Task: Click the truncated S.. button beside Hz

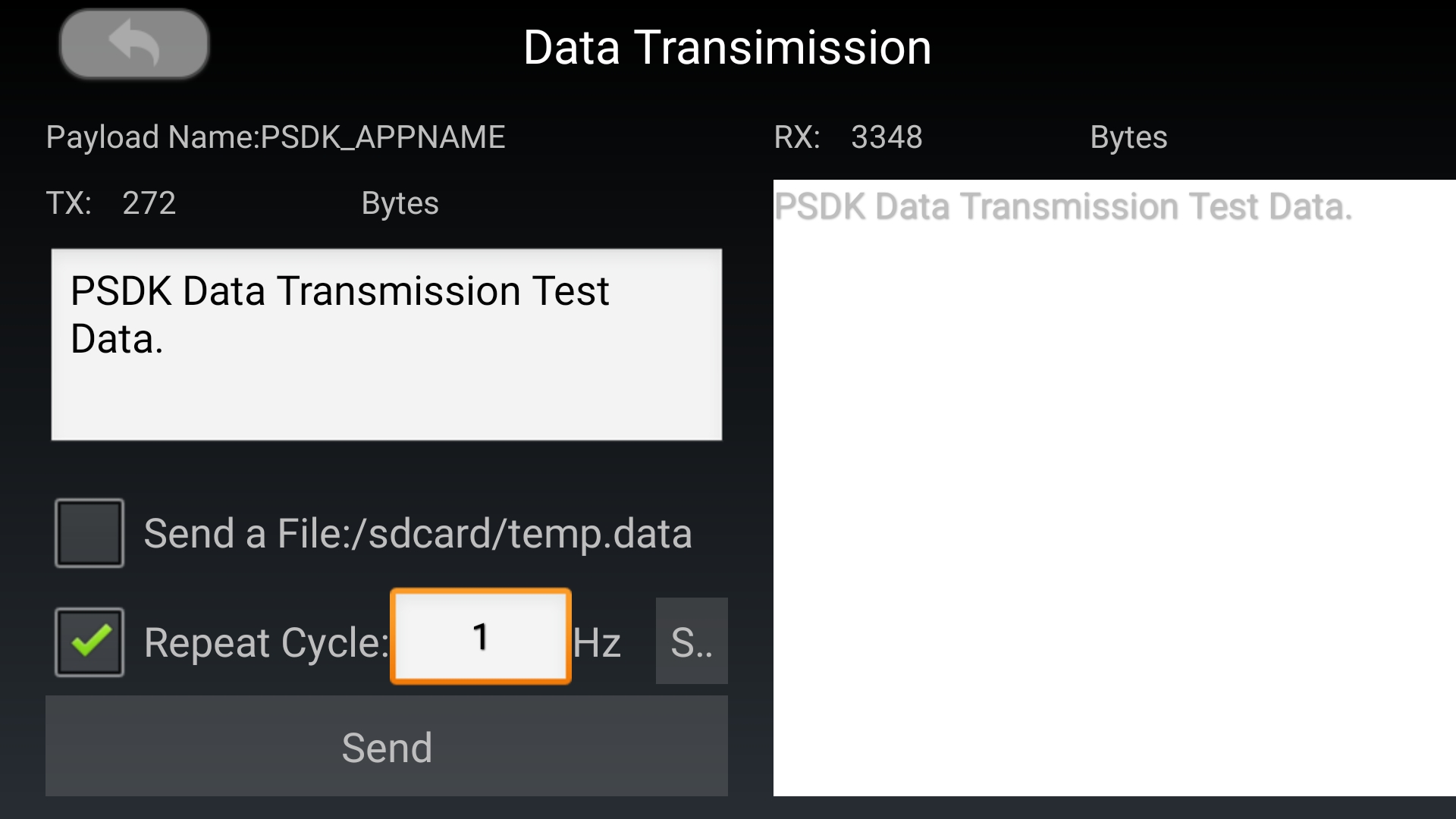Action: [x=691, y=641]
